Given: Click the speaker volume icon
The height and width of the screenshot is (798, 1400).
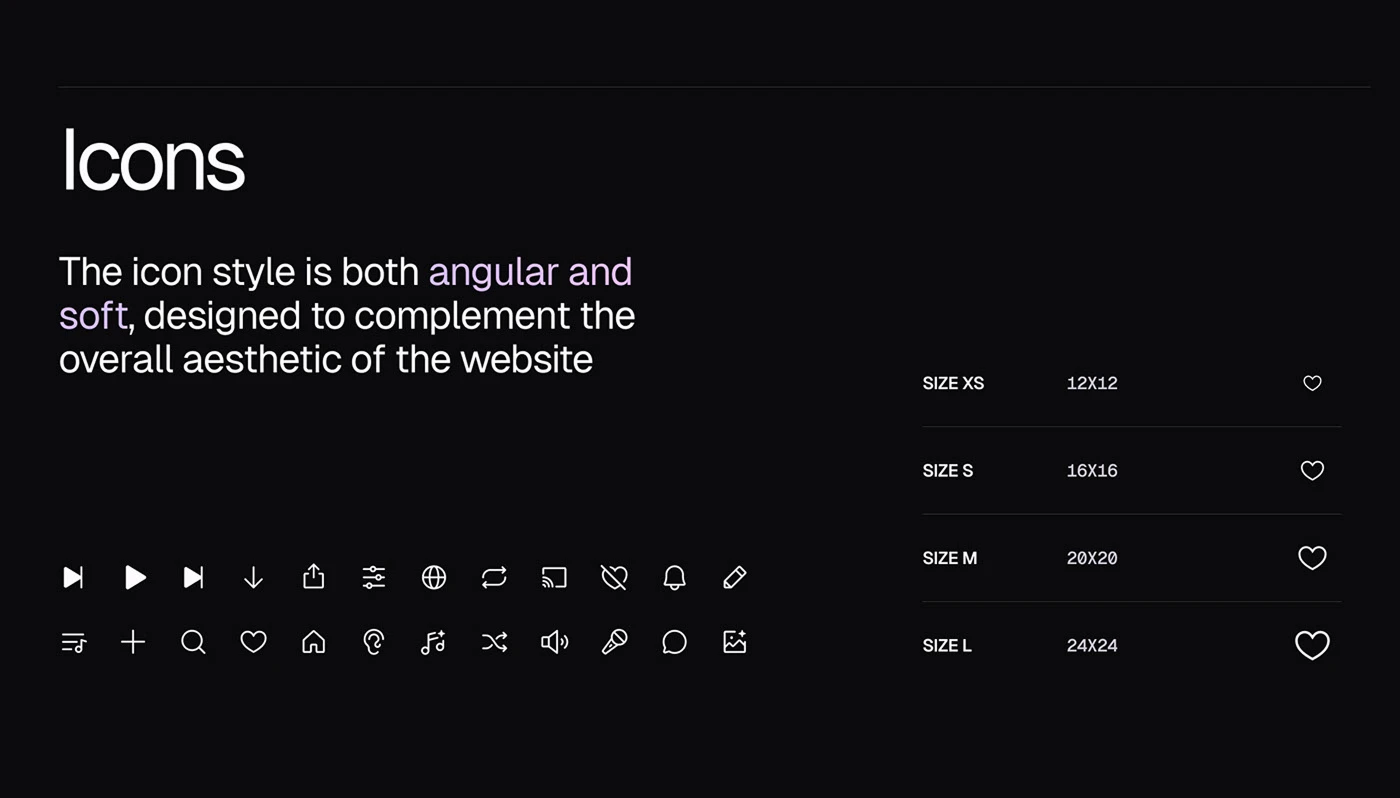Looking at the screenshot, I should [x=555, y=642].
